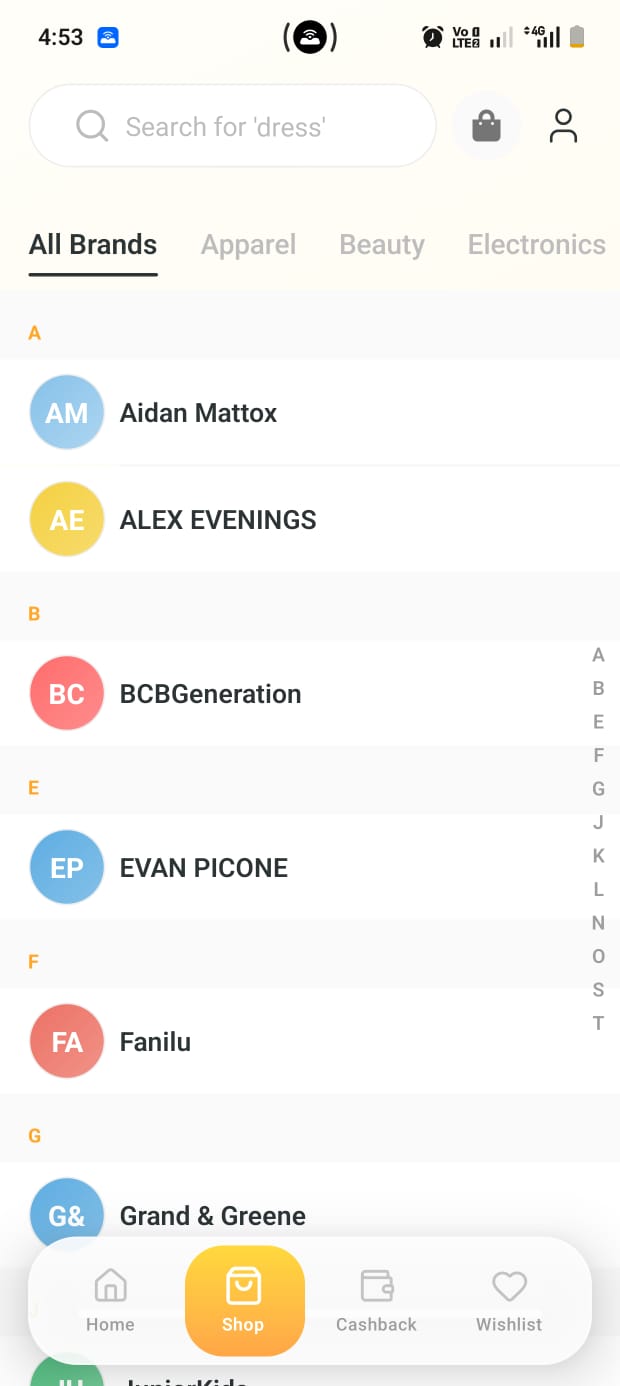Switch to the Apparel tab

[248, 245]
